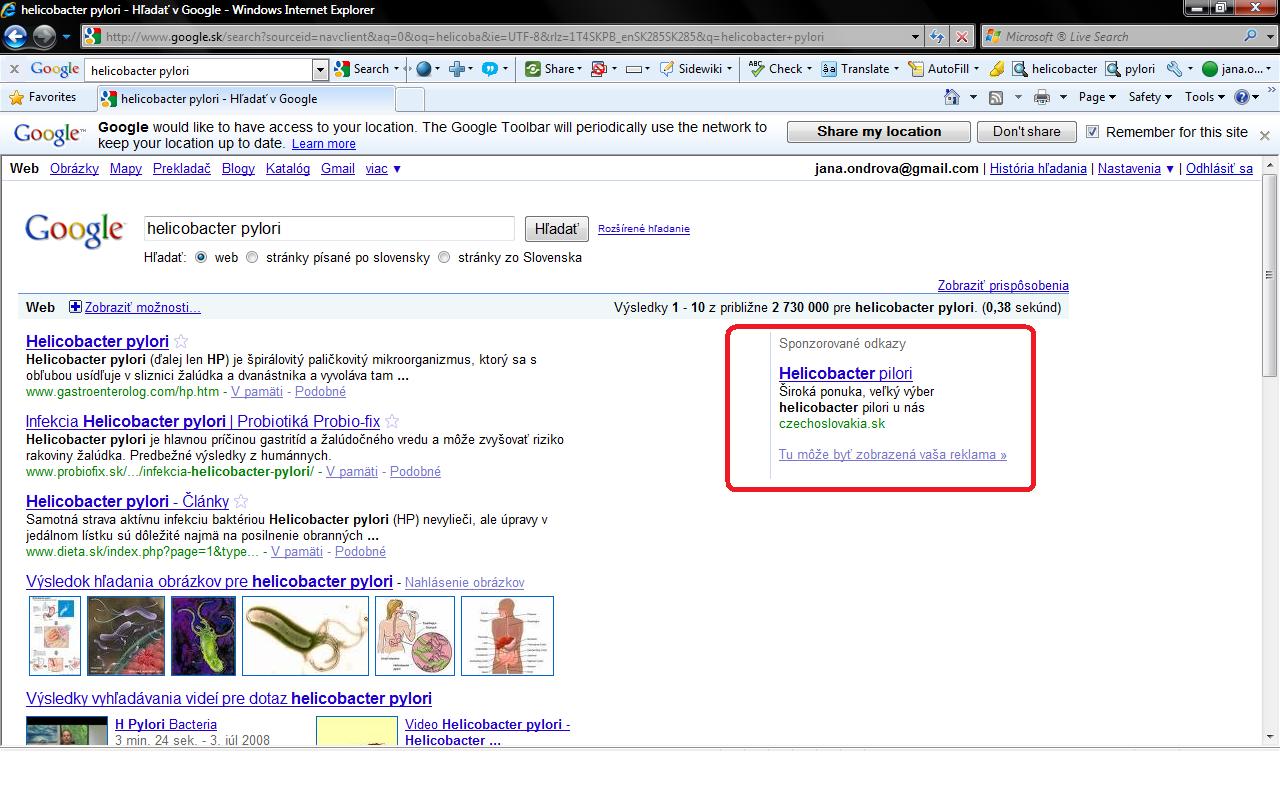This screenshot has width=1280, height=800.
Task: Open Katalóg in the Google nav
Action: (288, 168)
